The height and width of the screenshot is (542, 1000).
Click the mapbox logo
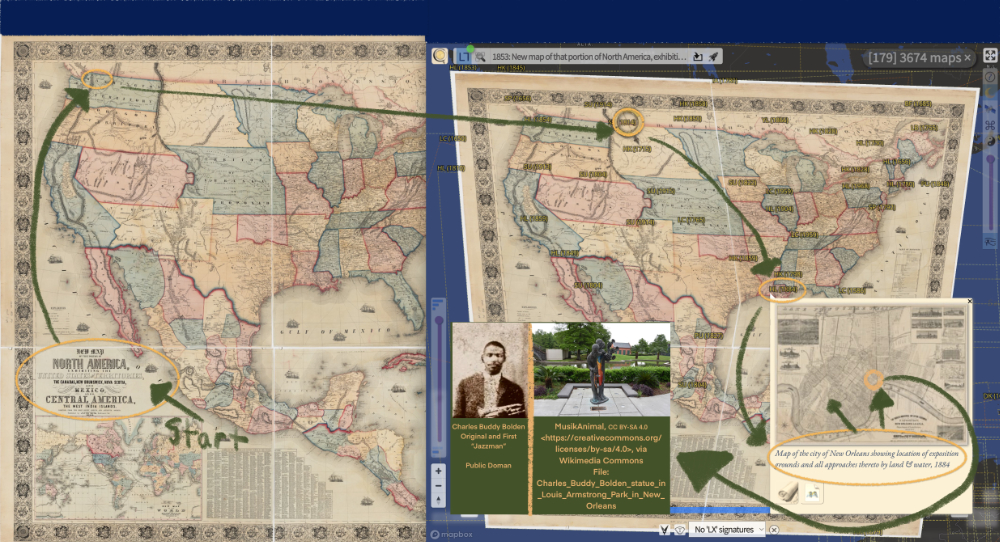click(452, 534)
